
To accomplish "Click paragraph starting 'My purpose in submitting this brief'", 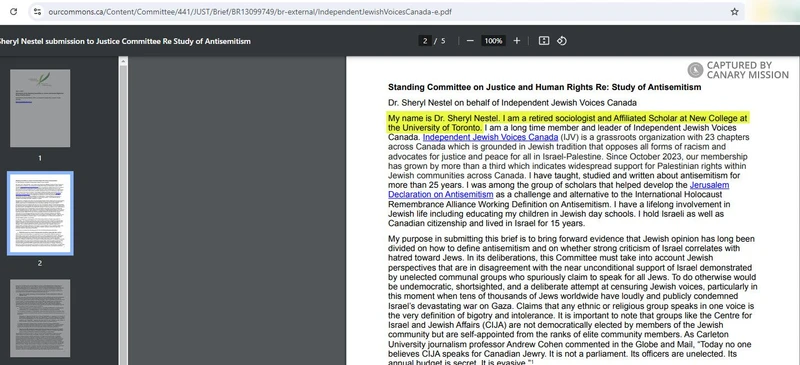I will click(x=573, y=301).
